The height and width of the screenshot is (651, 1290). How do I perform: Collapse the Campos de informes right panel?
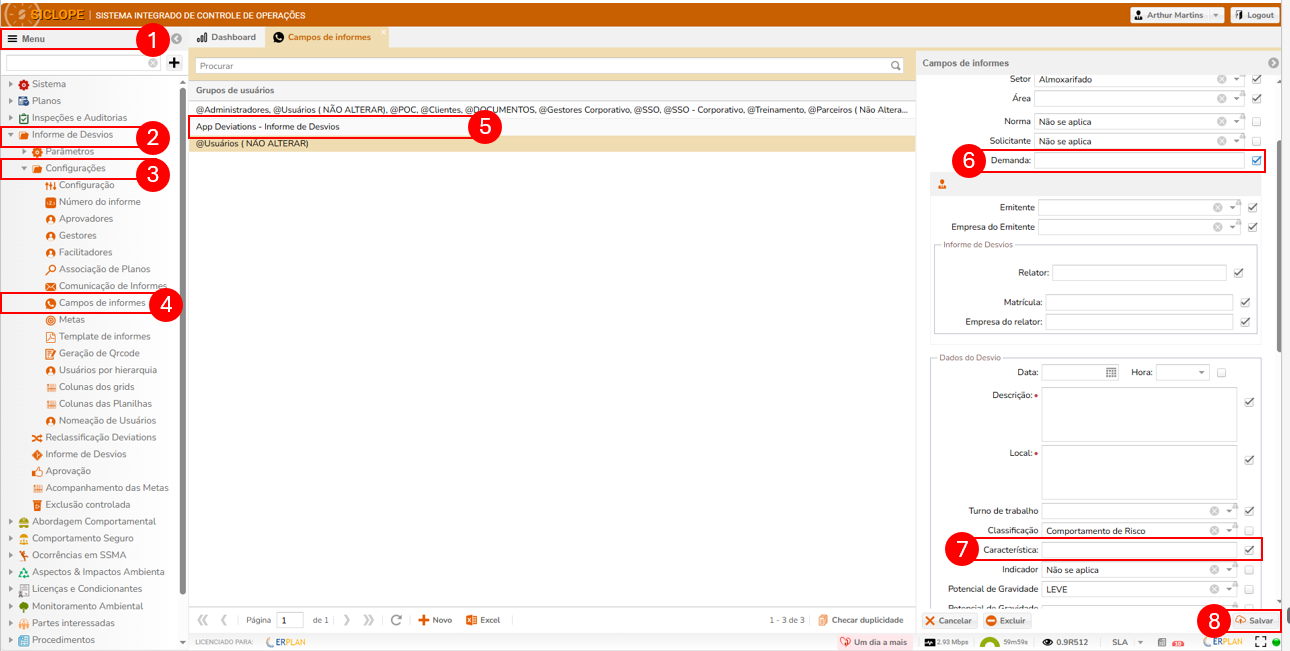click(1273, 63)
